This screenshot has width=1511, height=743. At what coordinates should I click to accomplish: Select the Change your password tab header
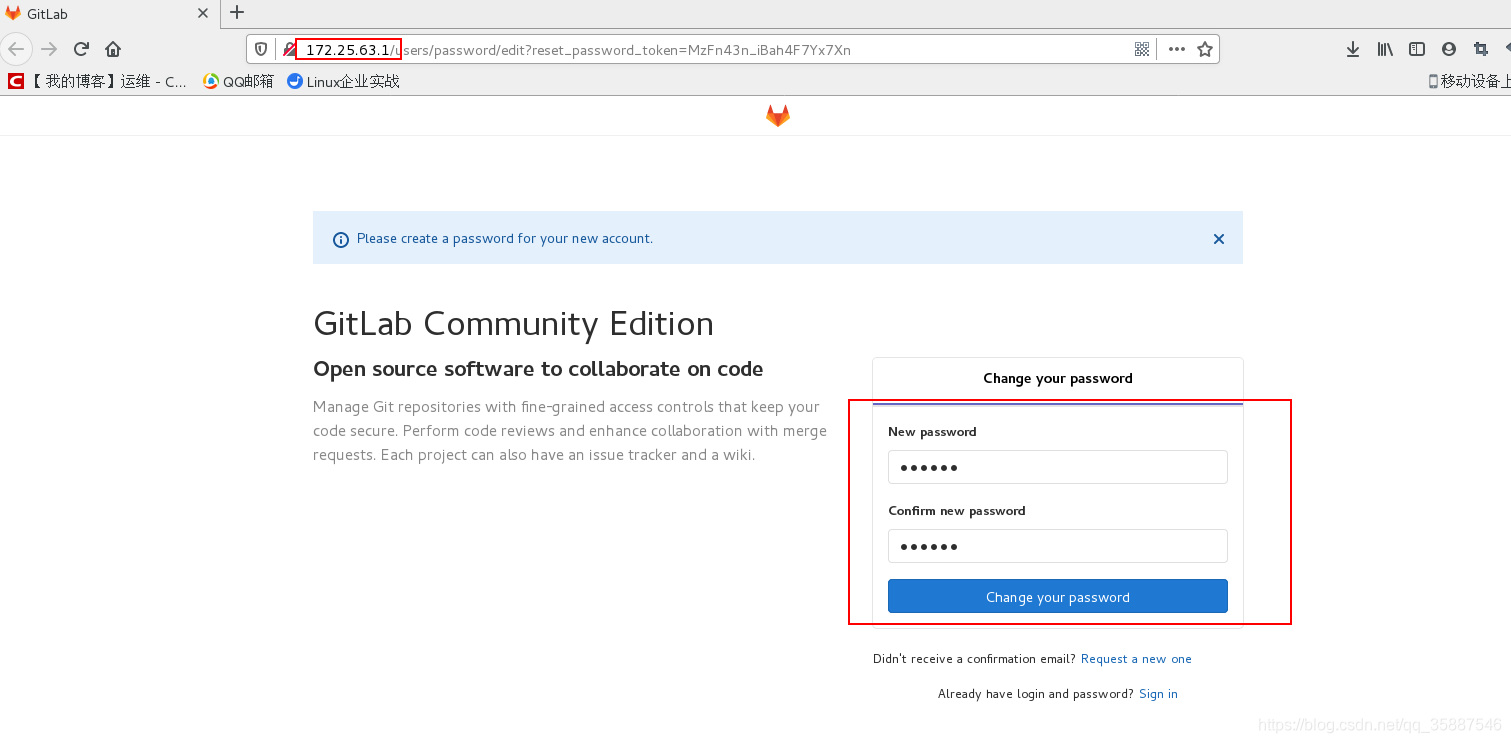[1058, 379]
